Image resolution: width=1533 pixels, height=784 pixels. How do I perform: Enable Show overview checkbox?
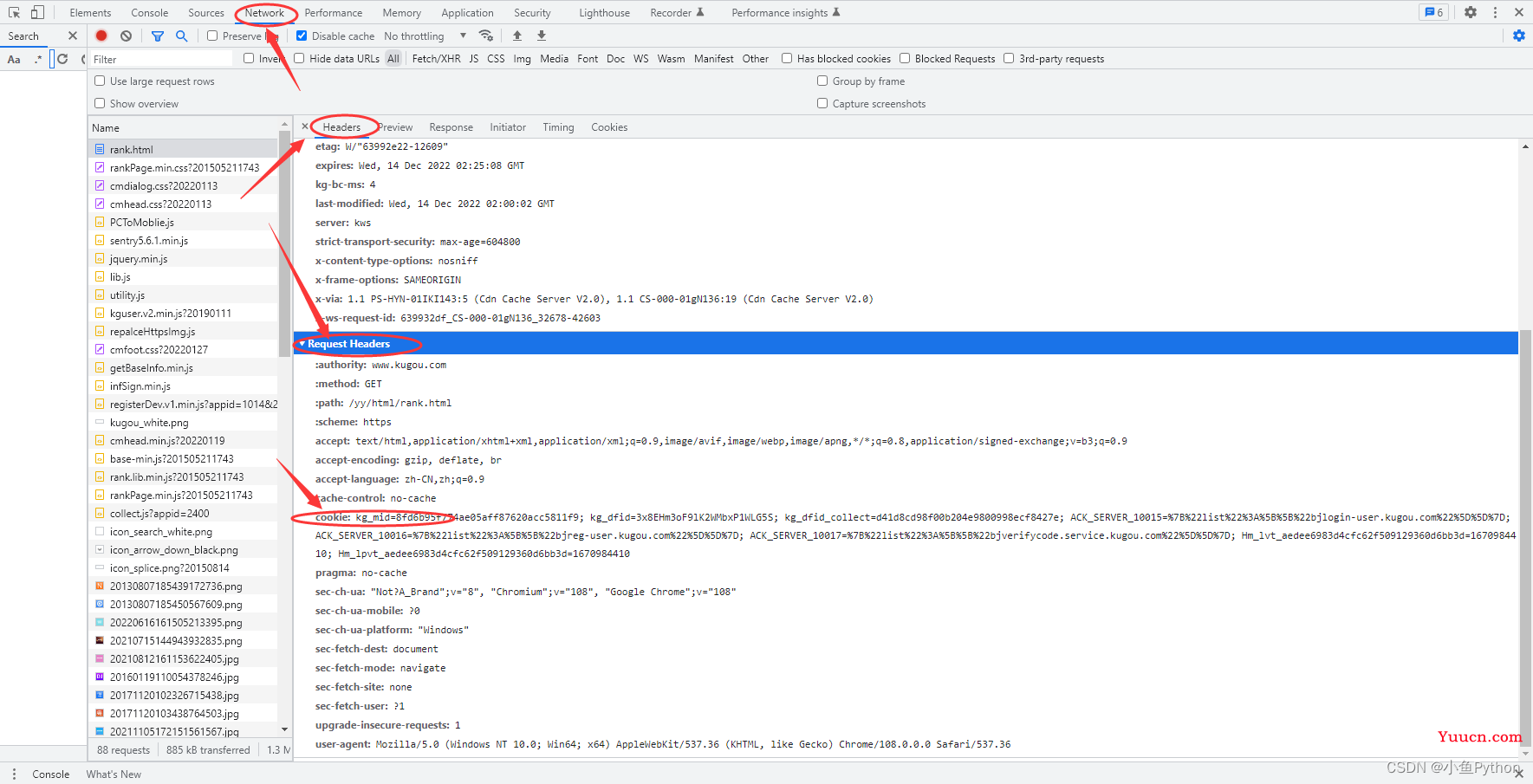[100, 103]
